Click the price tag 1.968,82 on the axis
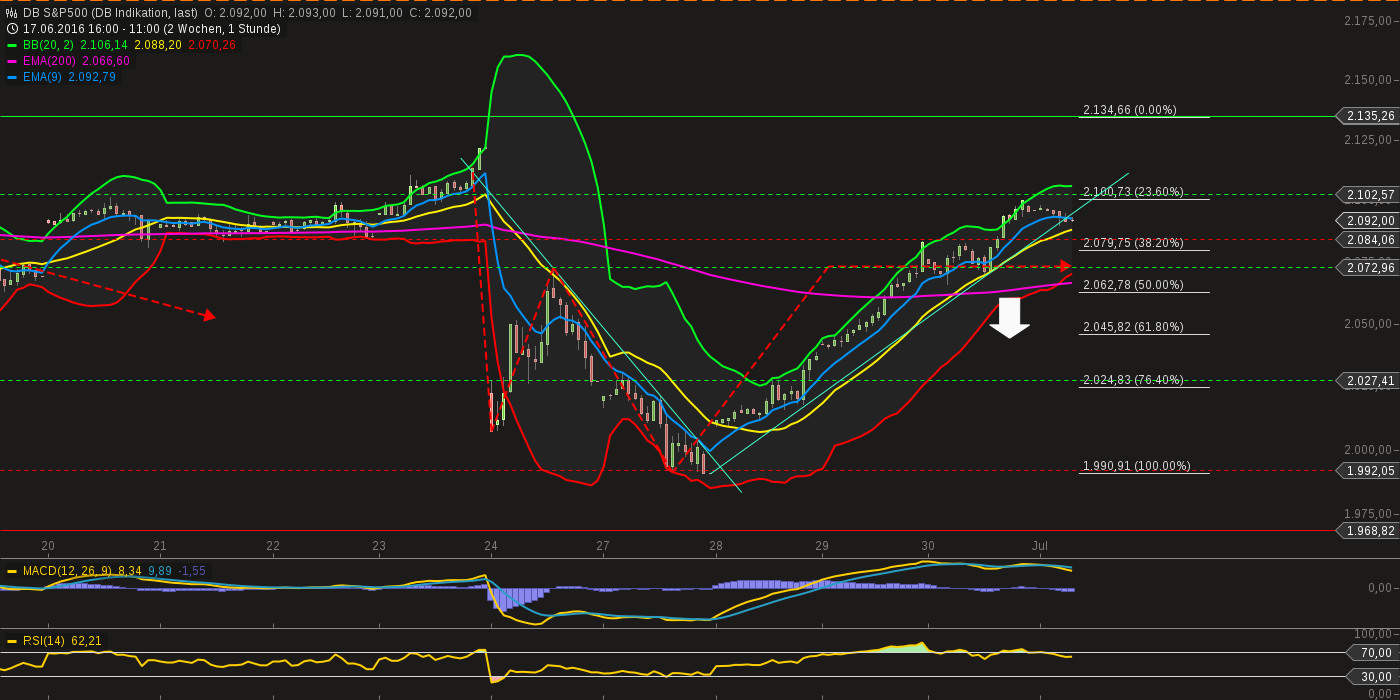This screenshot has width=1400, height=700. 1367,531
